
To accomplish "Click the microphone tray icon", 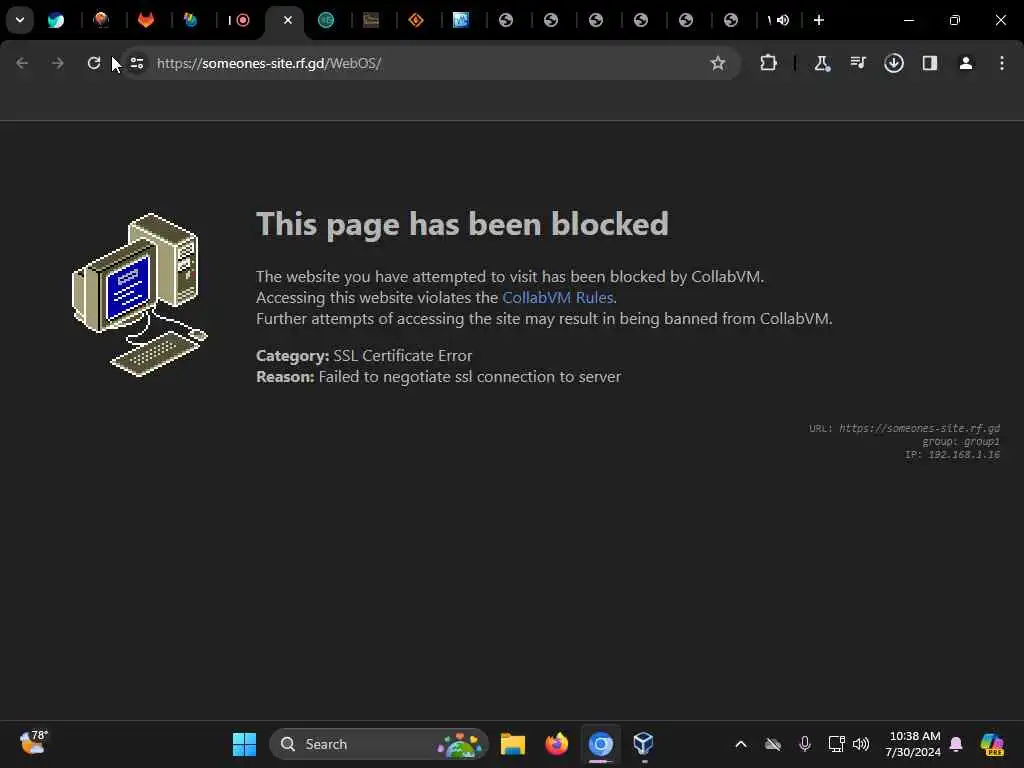I will pos(805,744).
